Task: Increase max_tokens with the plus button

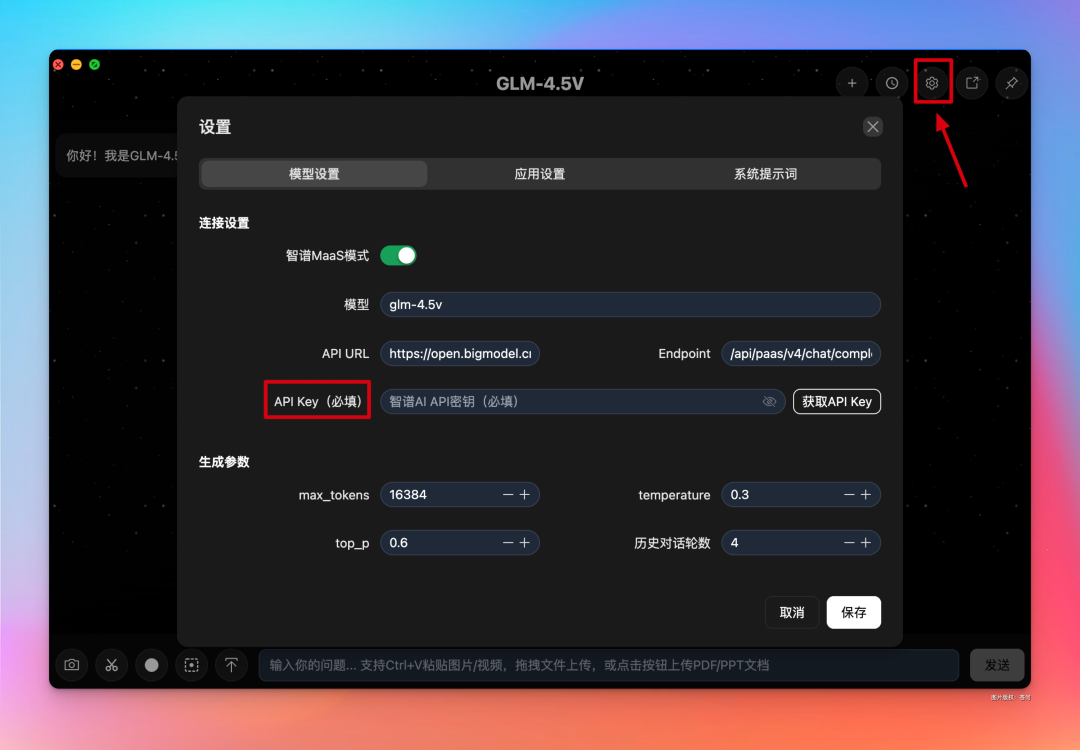Action: 525,494
